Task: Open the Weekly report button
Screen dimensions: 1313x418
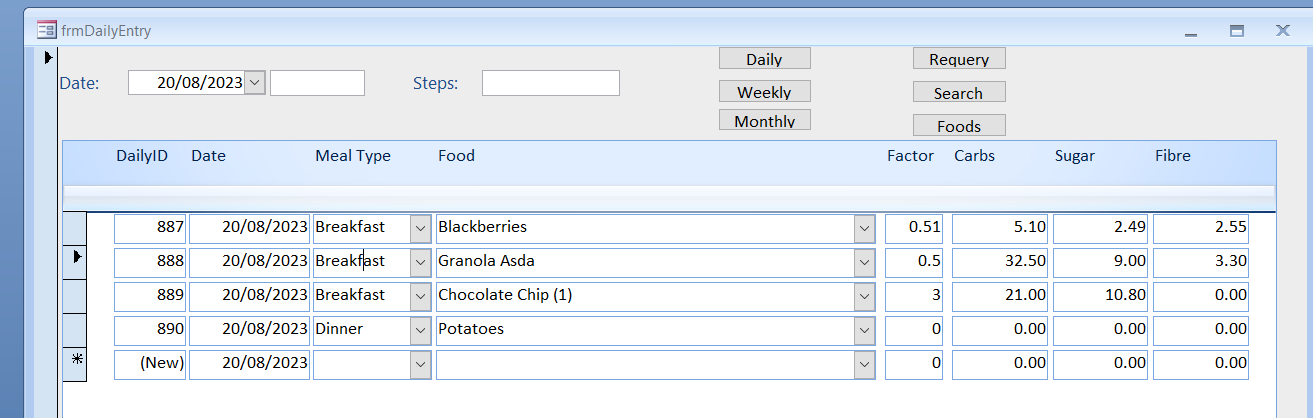Action: click(x=764, y=92)
